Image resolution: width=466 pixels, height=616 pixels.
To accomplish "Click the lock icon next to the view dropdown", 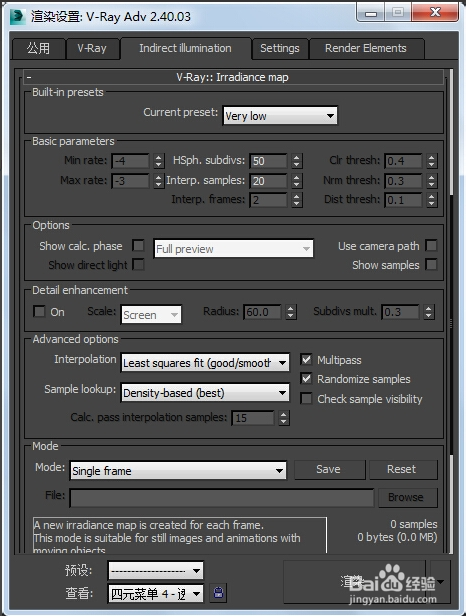I will [x=219, y=592].
